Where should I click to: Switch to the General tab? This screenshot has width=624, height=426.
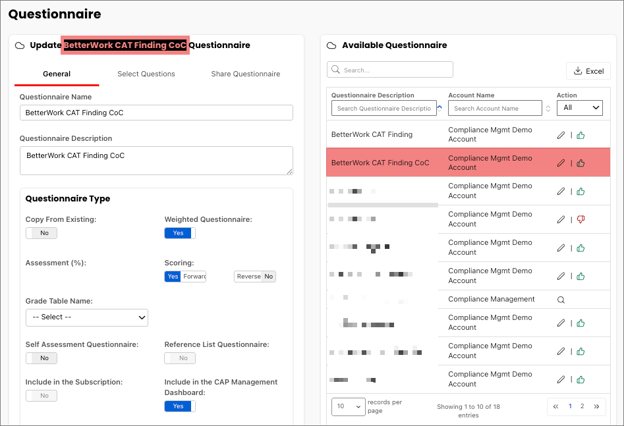(57, 74)
